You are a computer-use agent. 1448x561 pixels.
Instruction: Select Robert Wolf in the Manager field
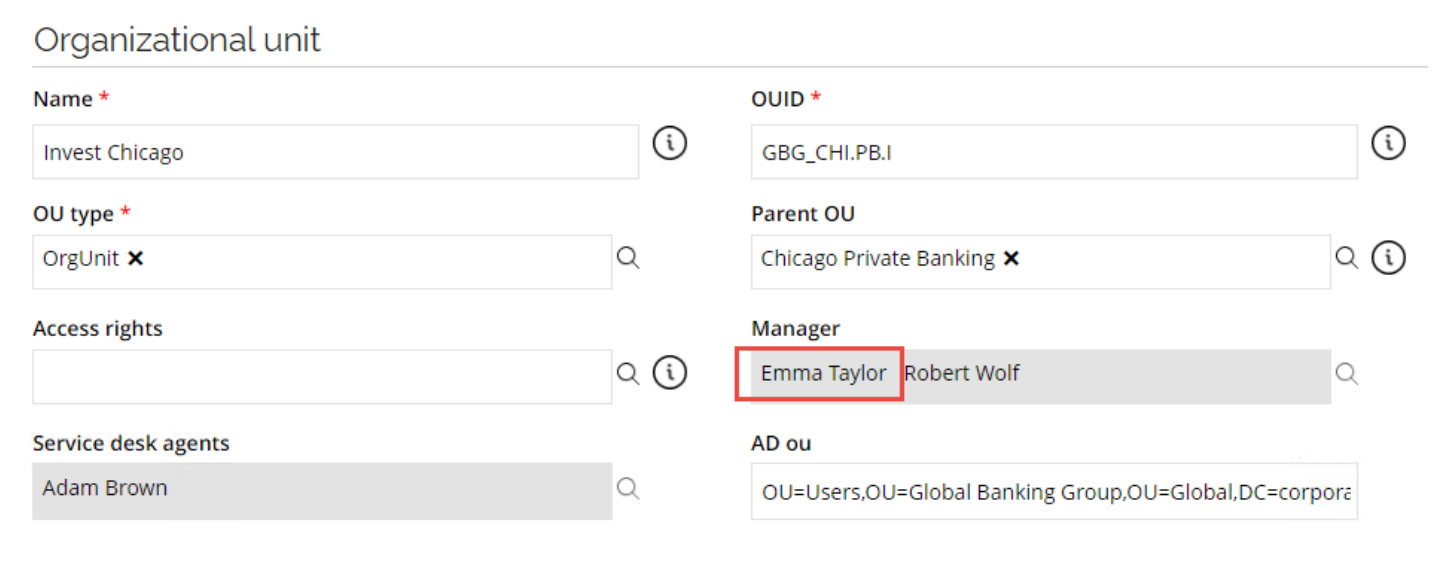962,373
